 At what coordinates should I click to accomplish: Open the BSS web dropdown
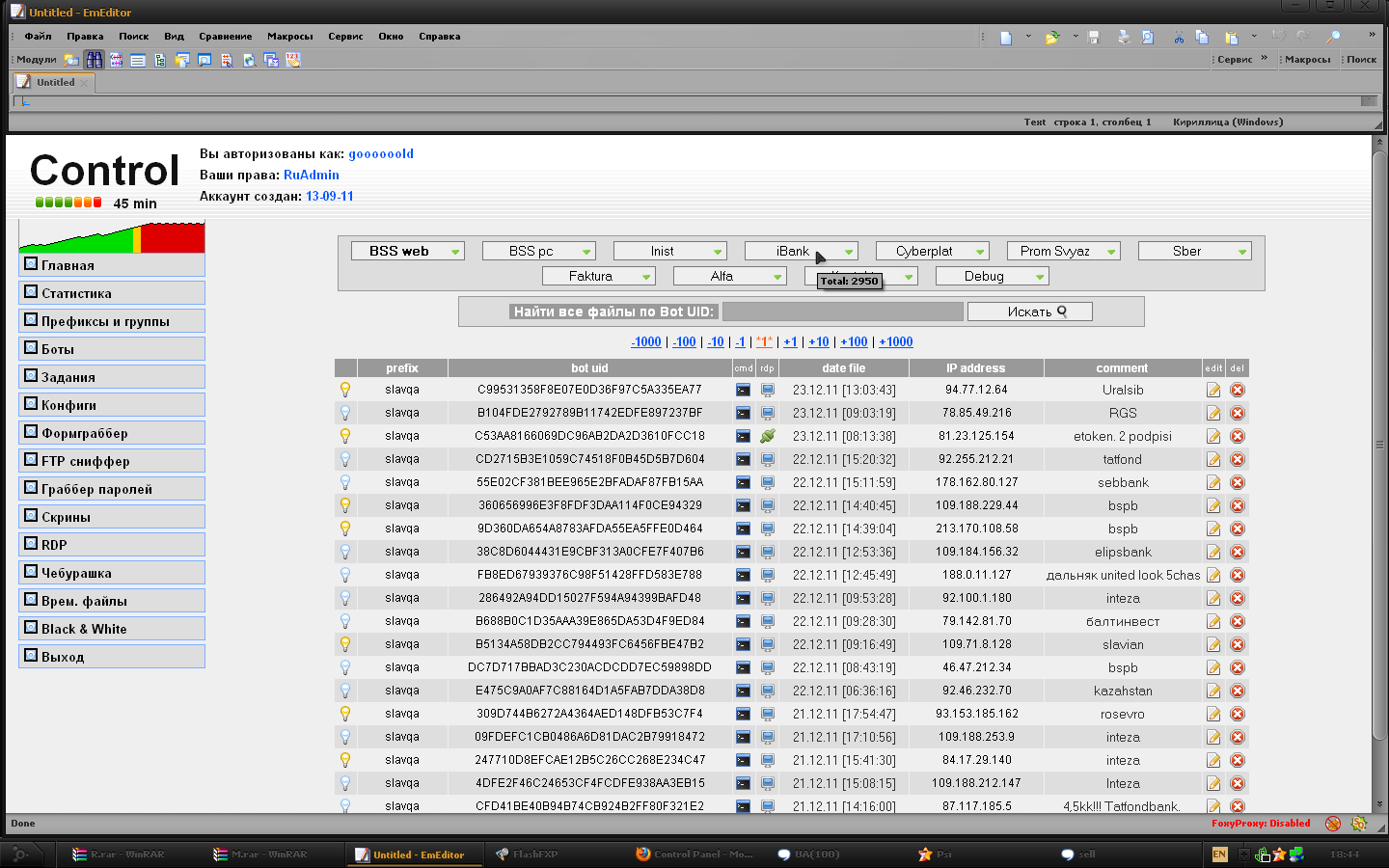tap(408, 251)
